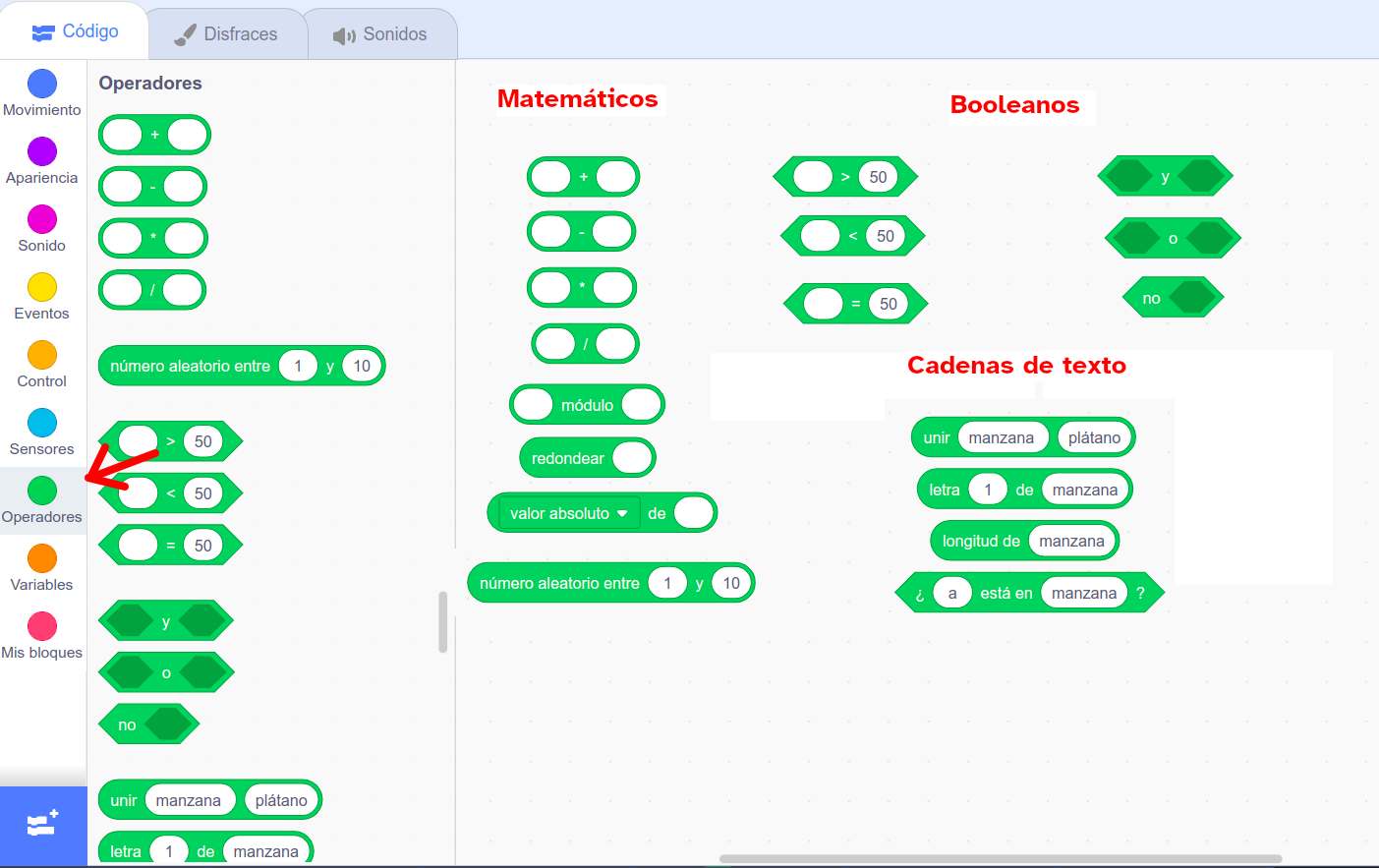Viewport: 1379px width, 868px height.
Task: Select the Eventos category icon
Action: pyautogui.click(x=41, y=287)
